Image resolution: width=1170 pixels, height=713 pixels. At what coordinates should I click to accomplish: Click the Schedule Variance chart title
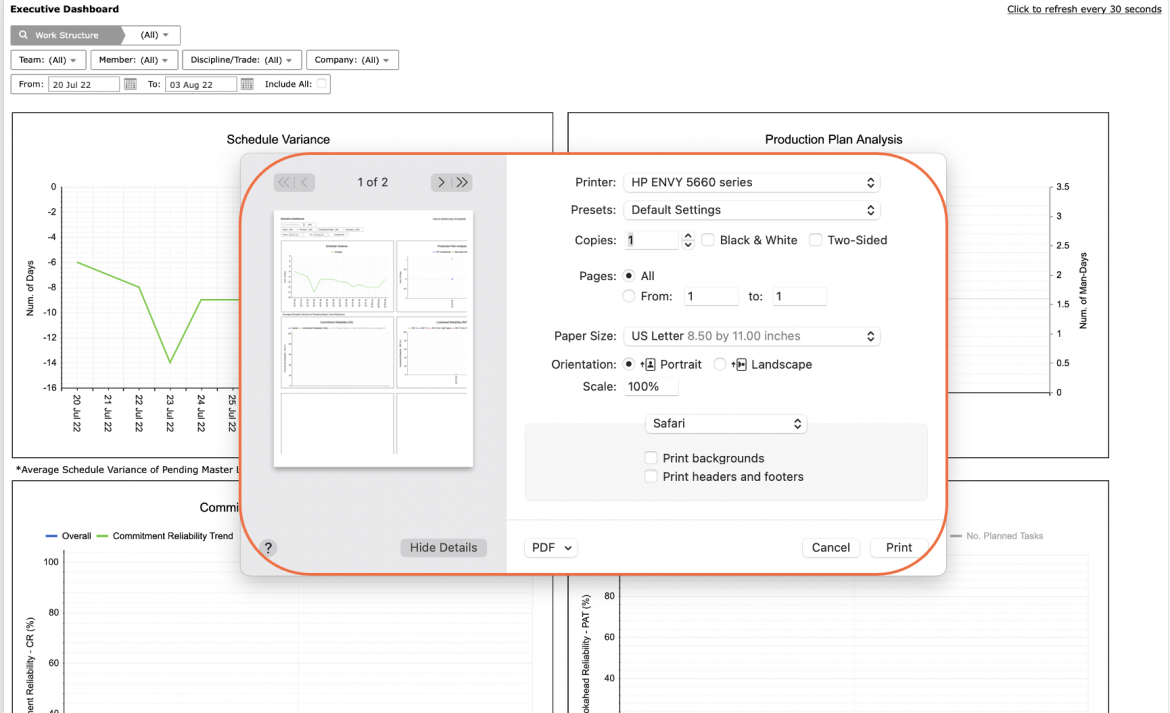coord(278,139)
